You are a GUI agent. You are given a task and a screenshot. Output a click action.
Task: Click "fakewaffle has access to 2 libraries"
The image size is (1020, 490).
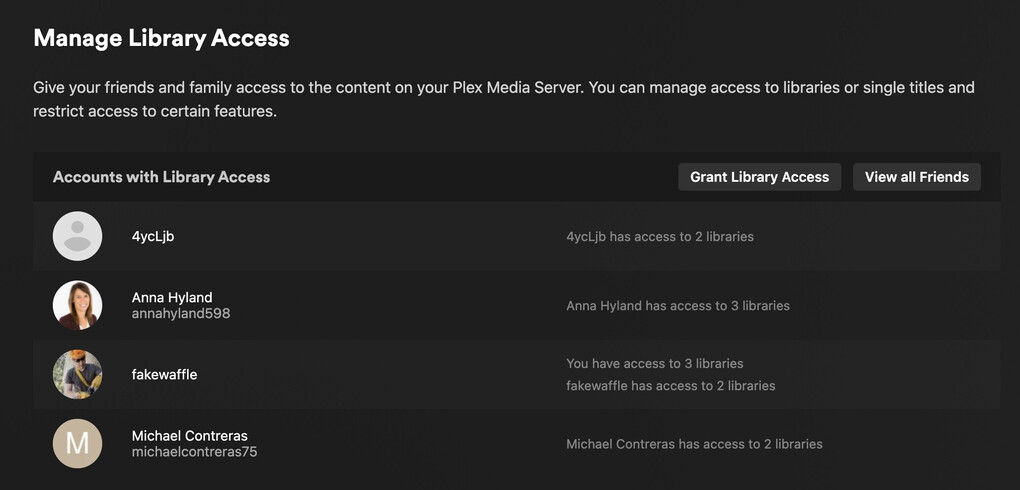coord(670,385)
